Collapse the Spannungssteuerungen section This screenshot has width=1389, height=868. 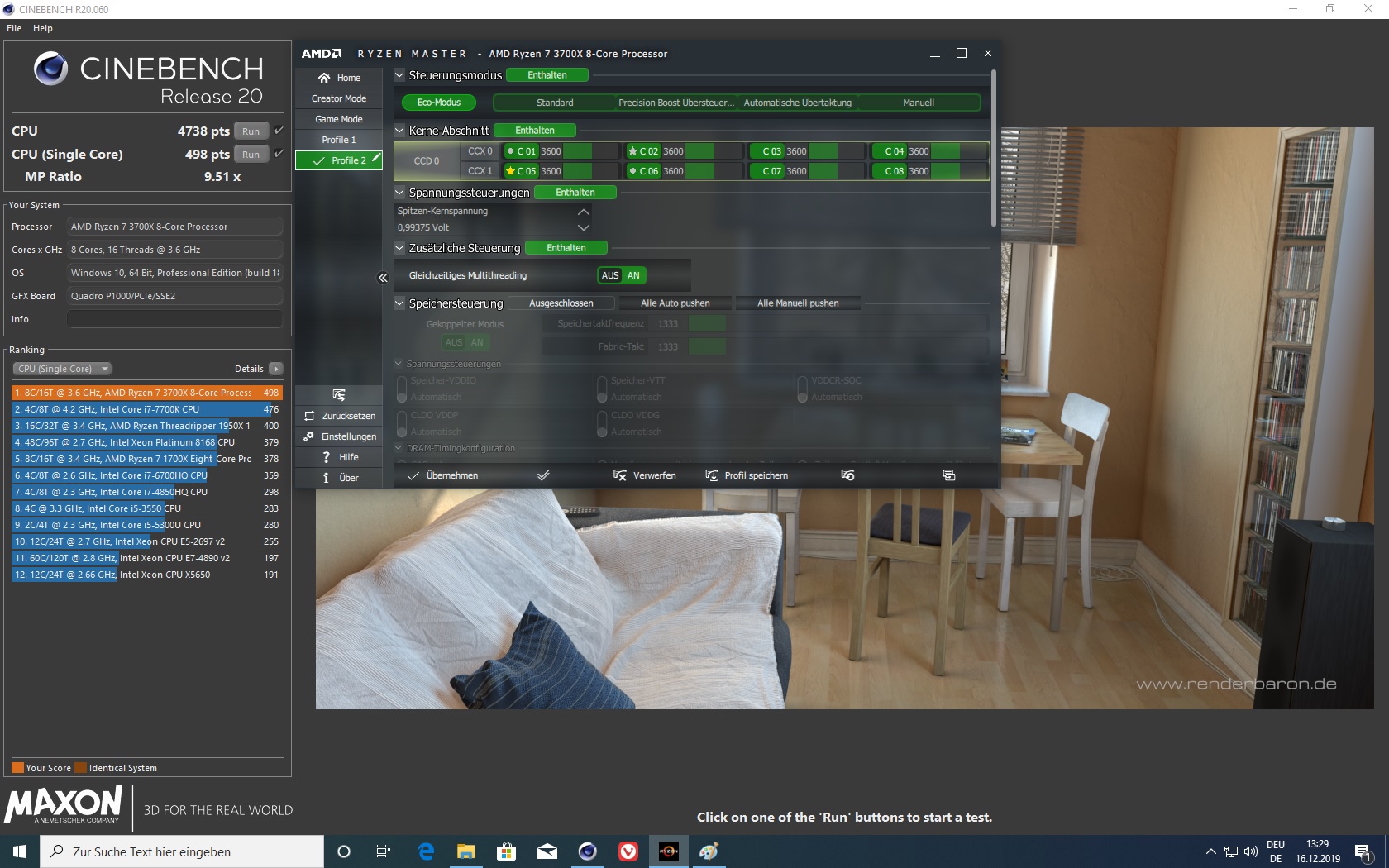pos(399,193)
